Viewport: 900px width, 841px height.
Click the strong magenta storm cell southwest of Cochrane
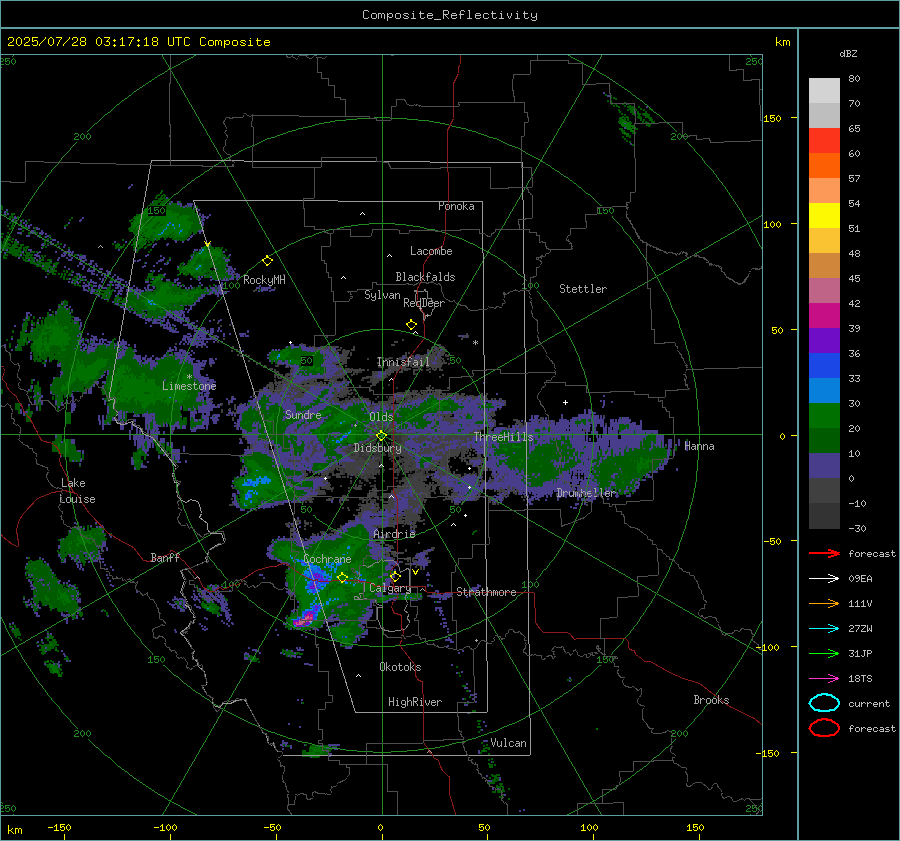click(305, 619)
